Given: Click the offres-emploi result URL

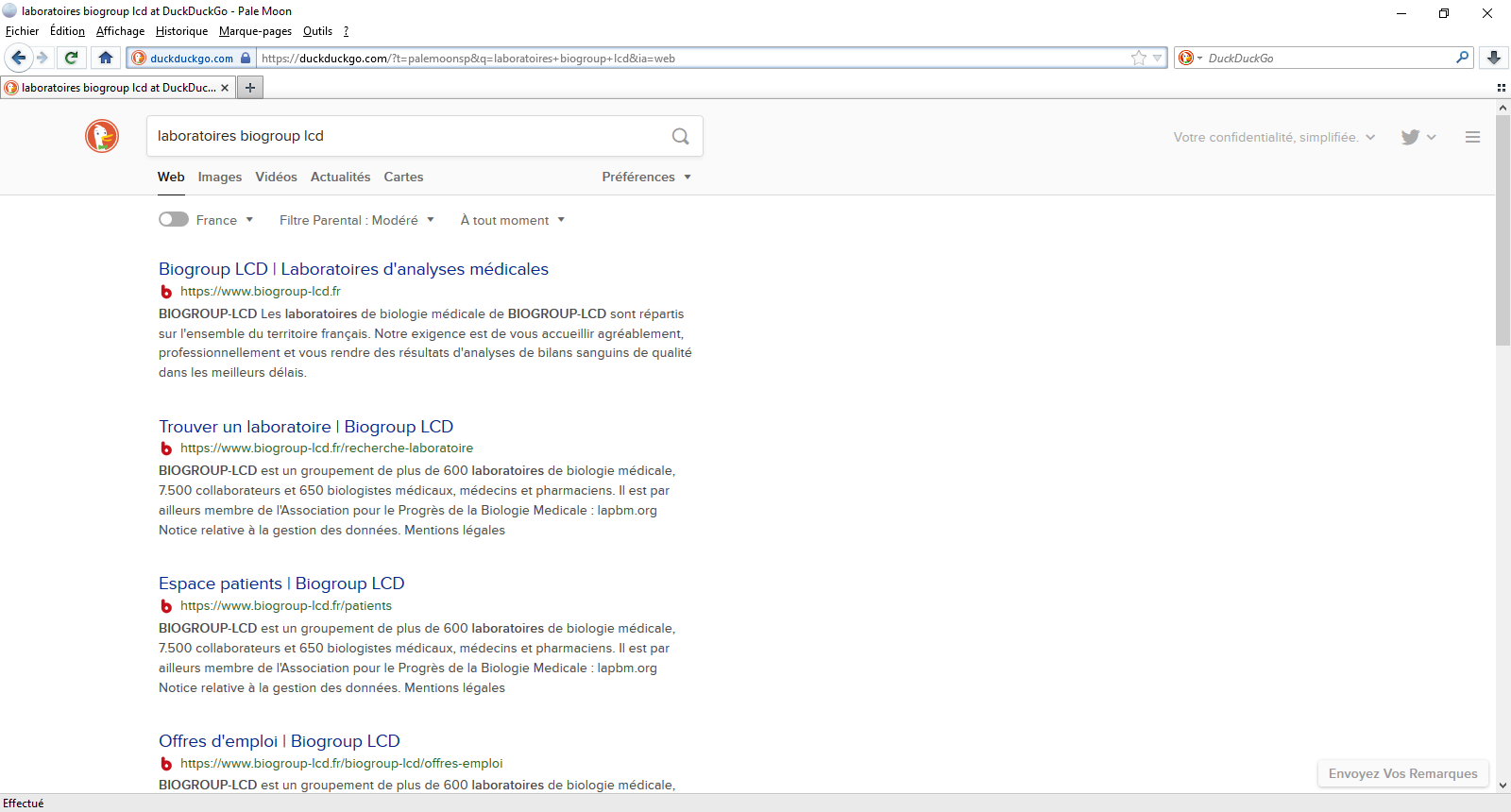Looking at the screenshot, I should pos(342,764).
